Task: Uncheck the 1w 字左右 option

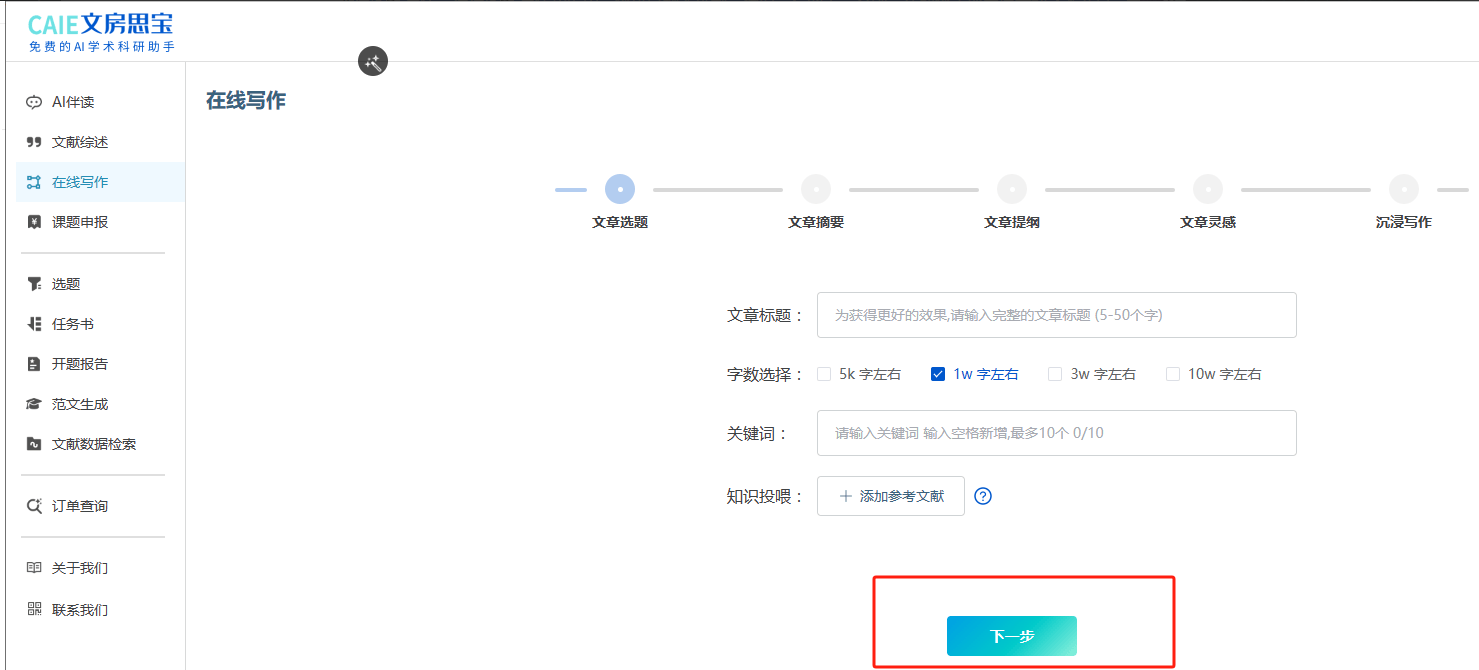Action: tap(938, 373)
